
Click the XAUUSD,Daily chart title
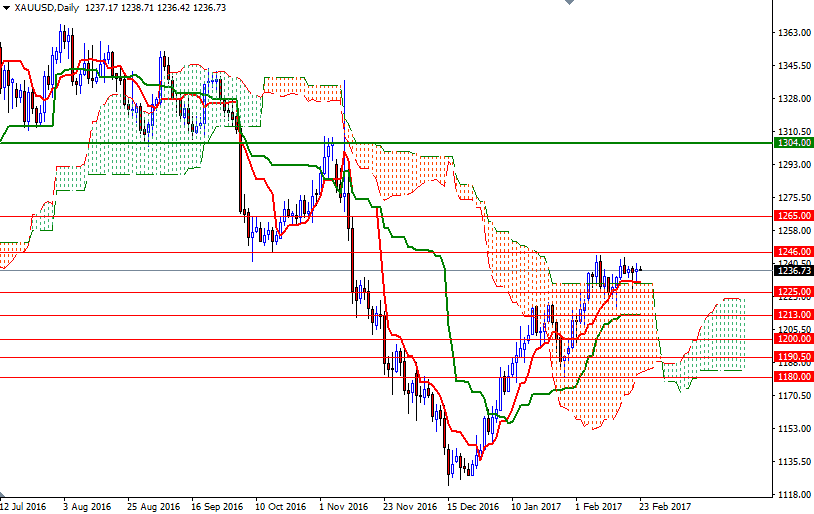[48, 7]
